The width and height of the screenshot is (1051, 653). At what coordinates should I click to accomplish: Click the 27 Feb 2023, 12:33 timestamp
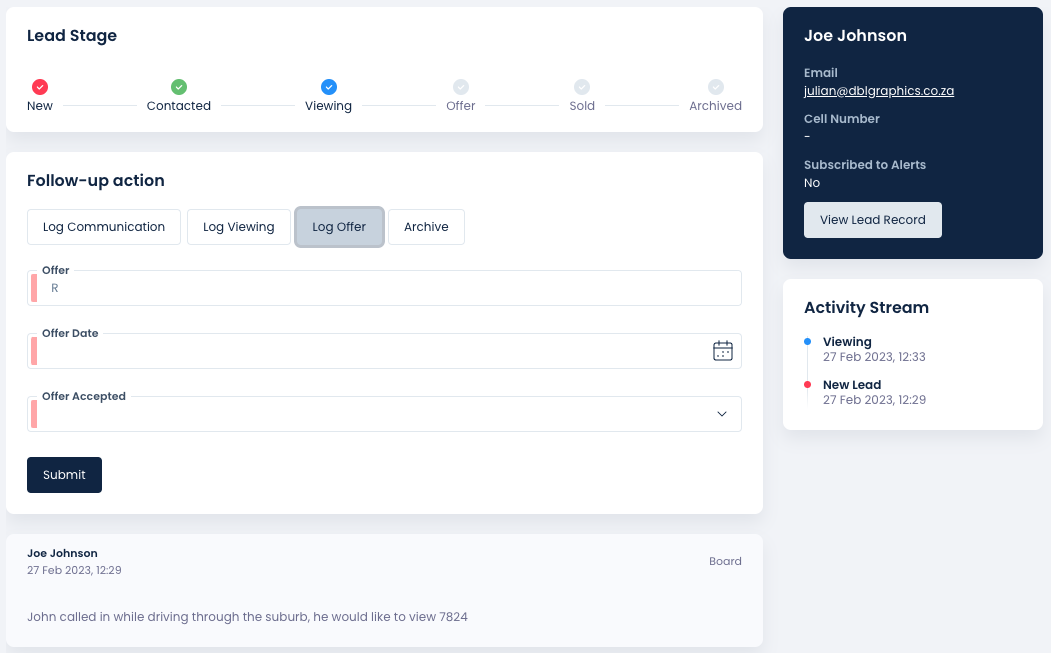coord(874,357)
